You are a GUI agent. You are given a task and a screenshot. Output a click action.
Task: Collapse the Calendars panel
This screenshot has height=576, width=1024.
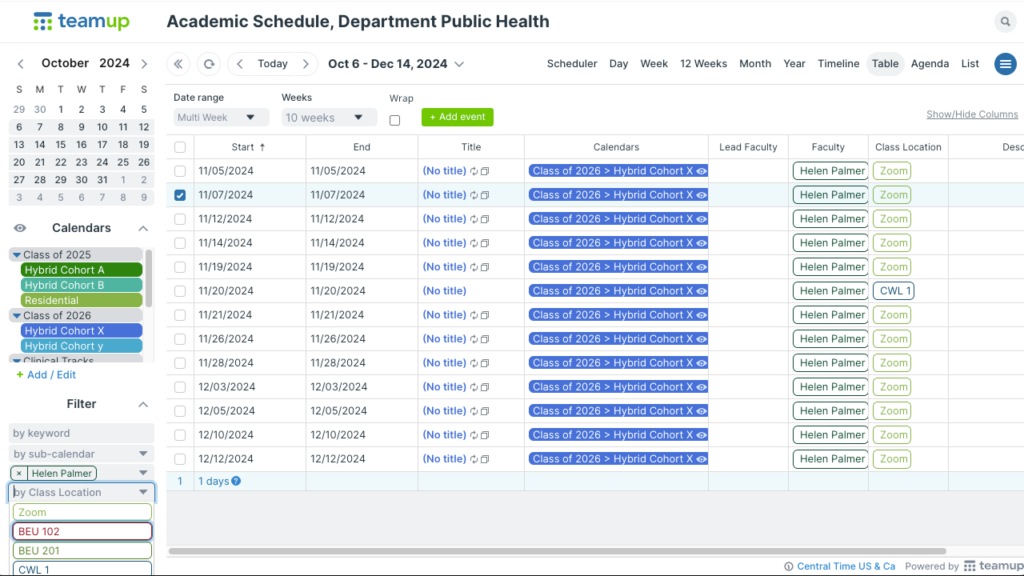(143, 229)
